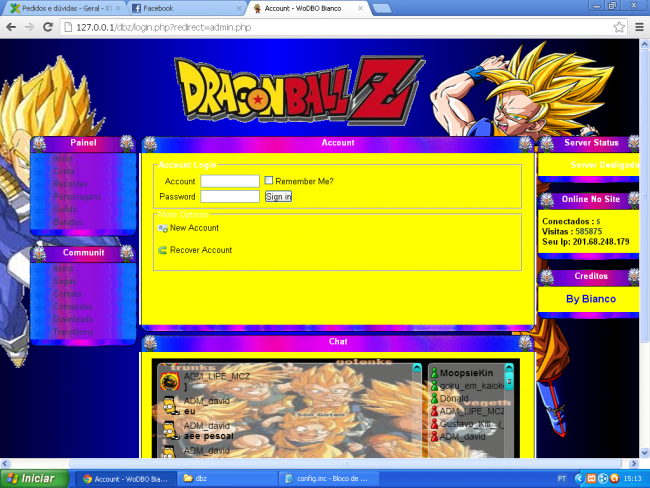Switch to the Facebook tab

[x=158, y=8]
